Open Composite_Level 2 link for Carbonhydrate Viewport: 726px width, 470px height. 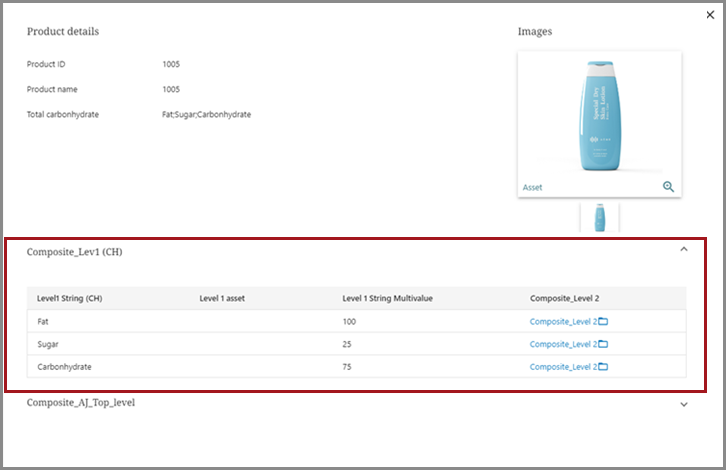563,367
